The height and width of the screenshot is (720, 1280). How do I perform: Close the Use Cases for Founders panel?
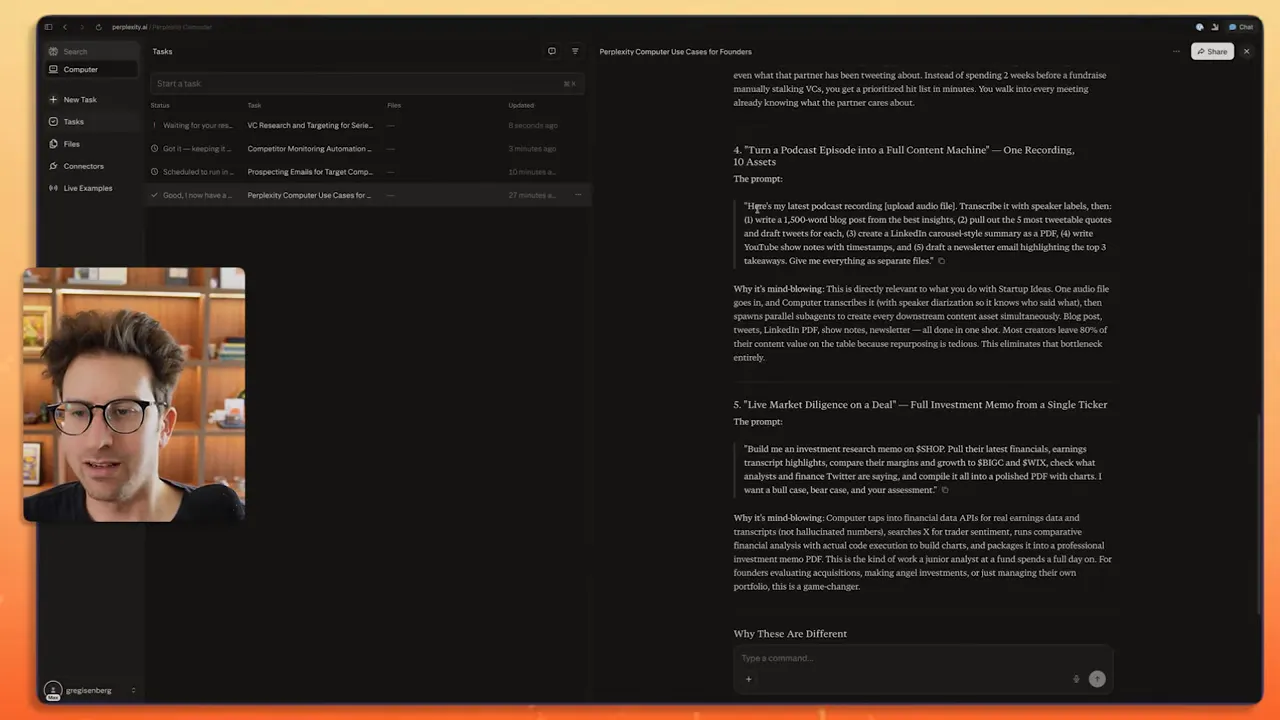point(1246,51)
